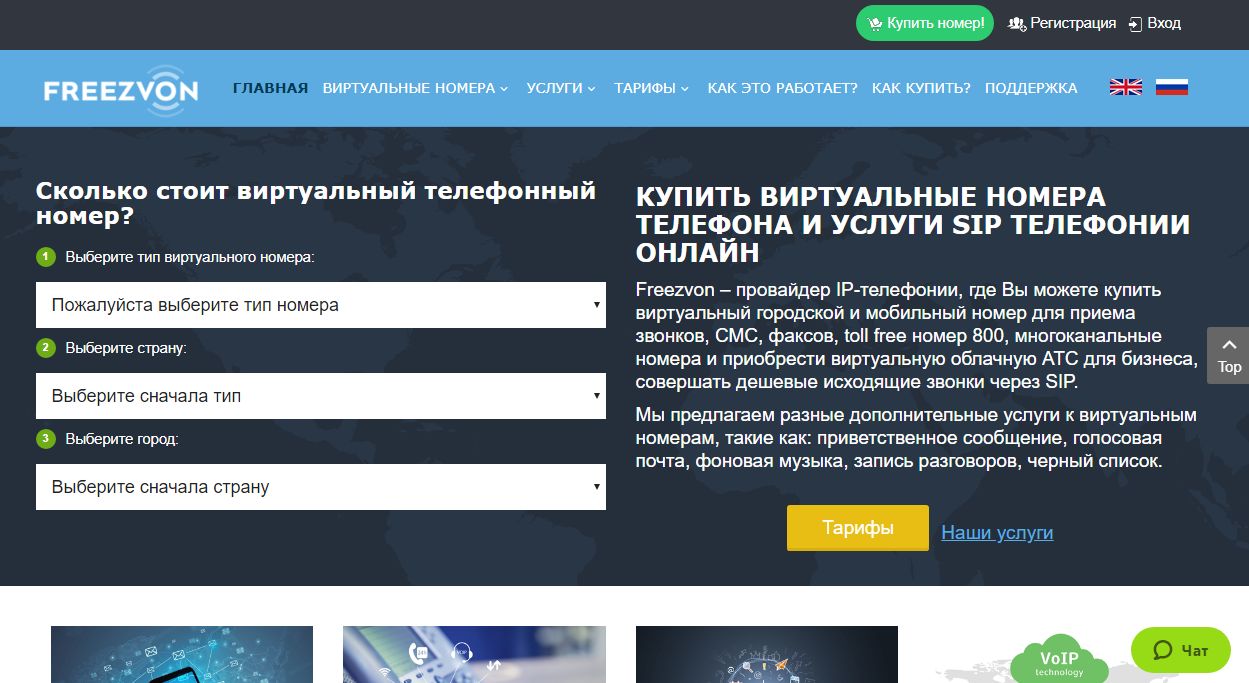The image size is (1249, 683).
Task: Click the Top scroll-up arrow button
Action: click(x=1228, y=355)
